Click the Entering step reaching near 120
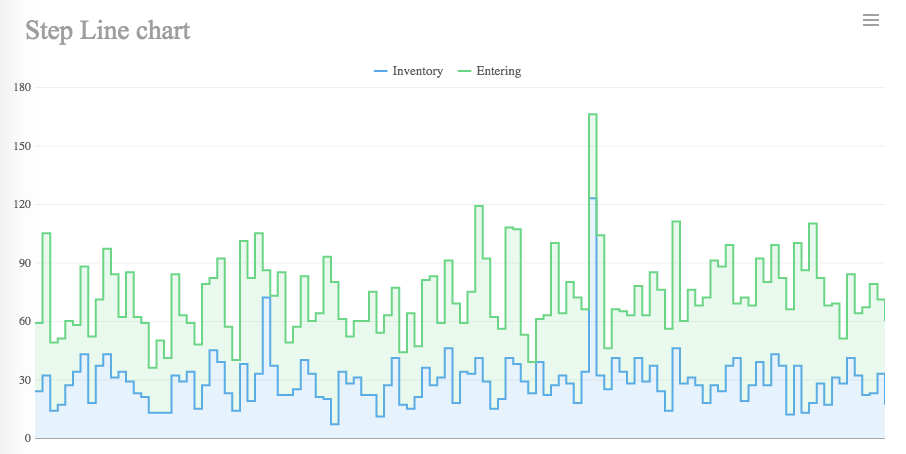Screen dimensions: 906x454 (x=479, y=207)
